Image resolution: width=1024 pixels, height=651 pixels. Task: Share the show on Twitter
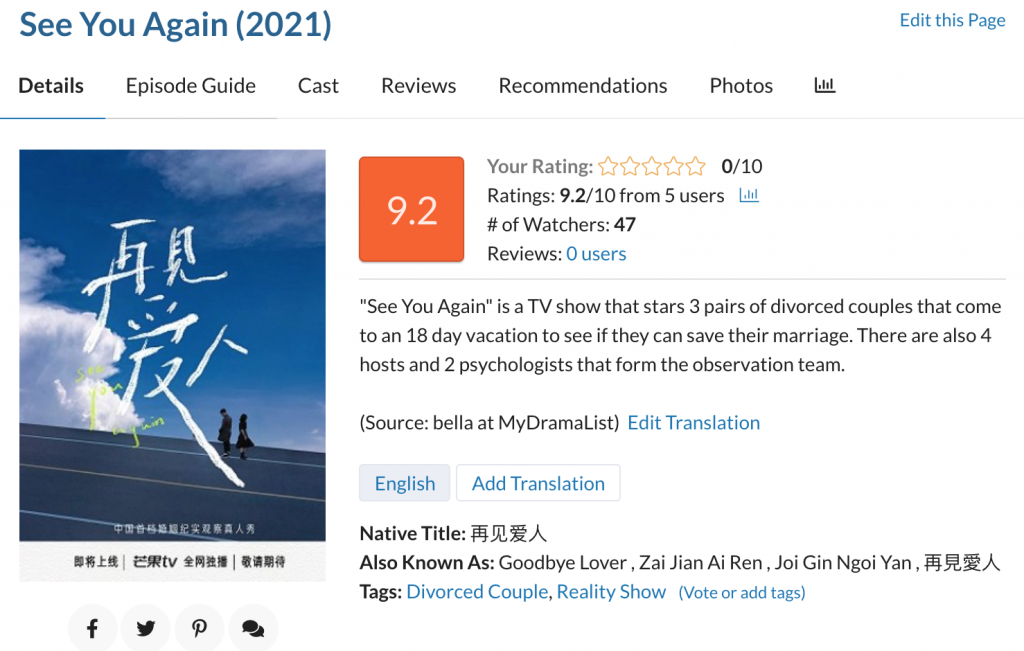146,628
